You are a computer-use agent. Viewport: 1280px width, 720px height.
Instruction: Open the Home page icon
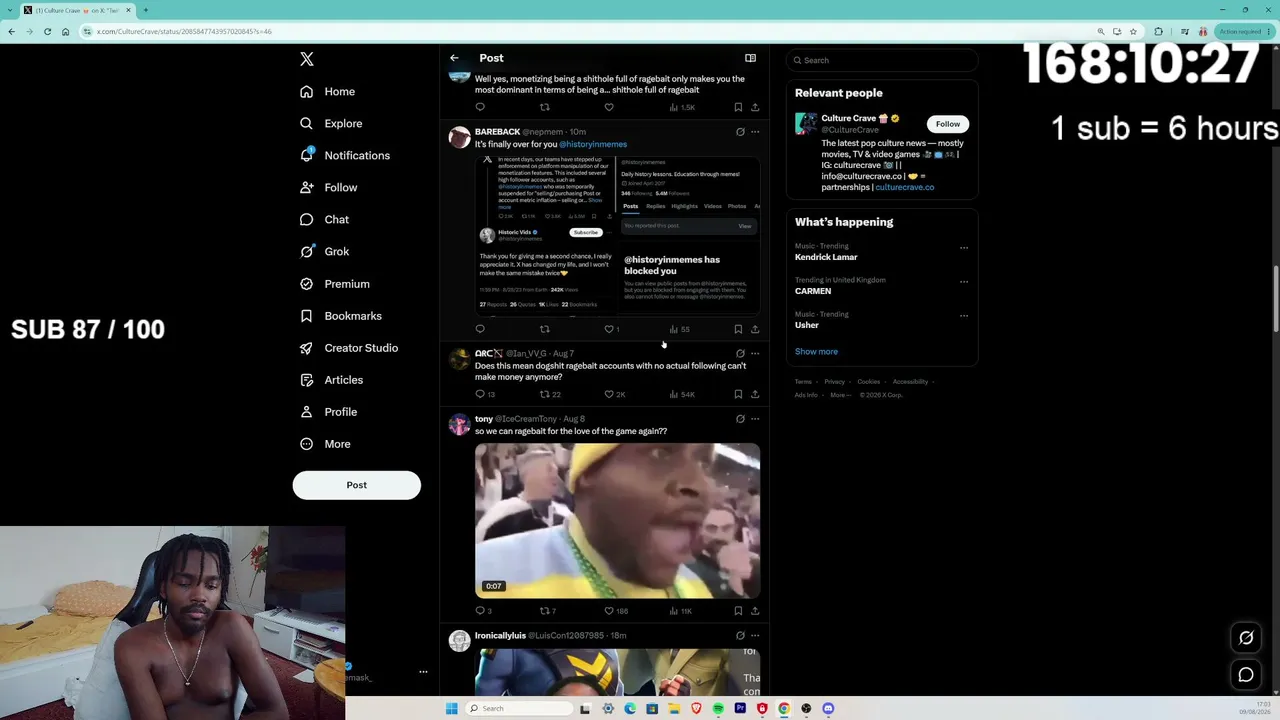coord(307,92)
